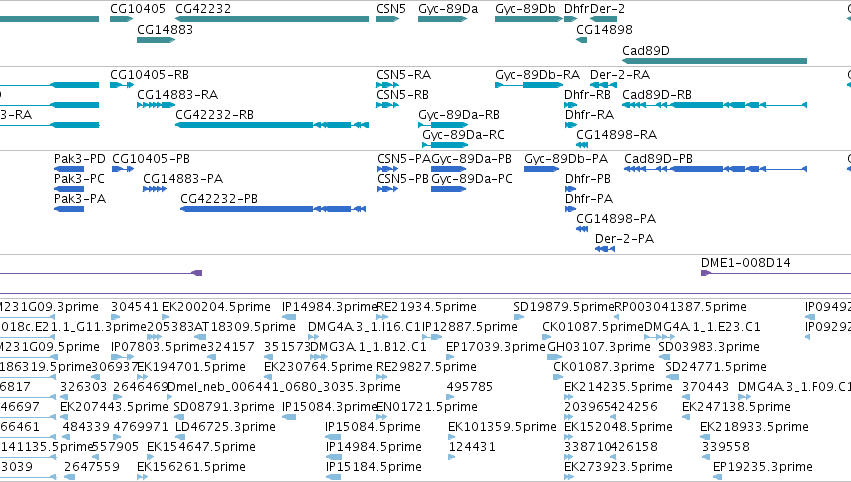Image resolution: width=851 pixels, height=482 pixels.
Task: Open EST LD46725.3prime
Action: tap(225, 428)
